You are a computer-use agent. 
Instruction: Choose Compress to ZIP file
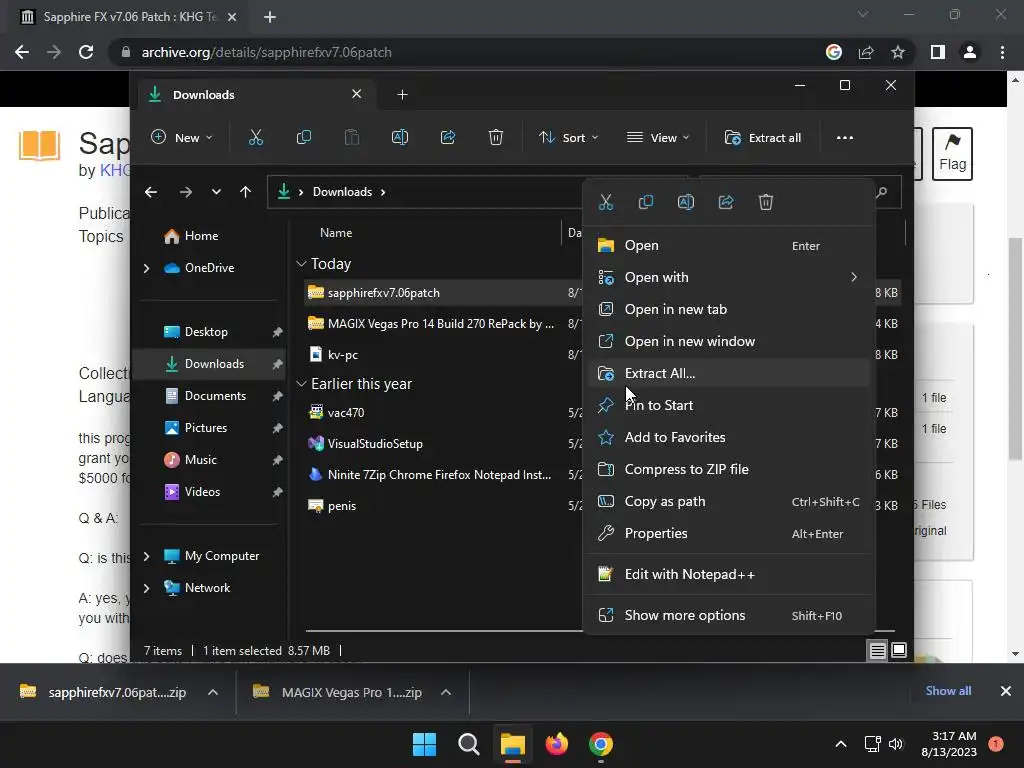[728, 470]
